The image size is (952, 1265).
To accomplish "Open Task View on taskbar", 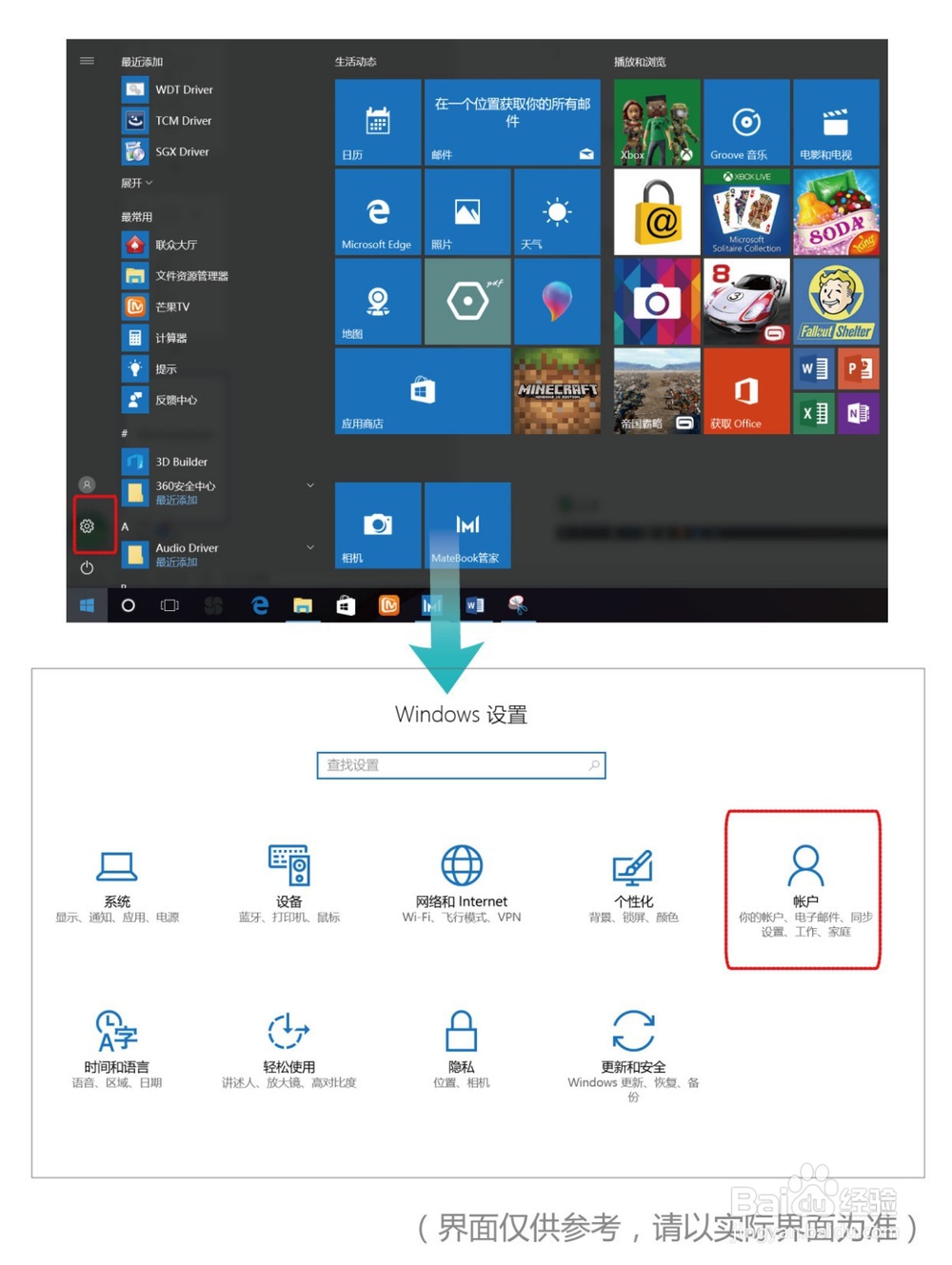I will [x=169, y=605].
